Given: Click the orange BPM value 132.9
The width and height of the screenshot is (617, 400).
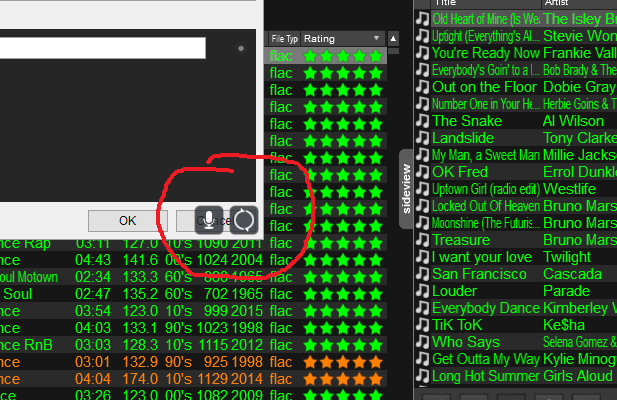Looking at the screenshot, I should (140, 362).
